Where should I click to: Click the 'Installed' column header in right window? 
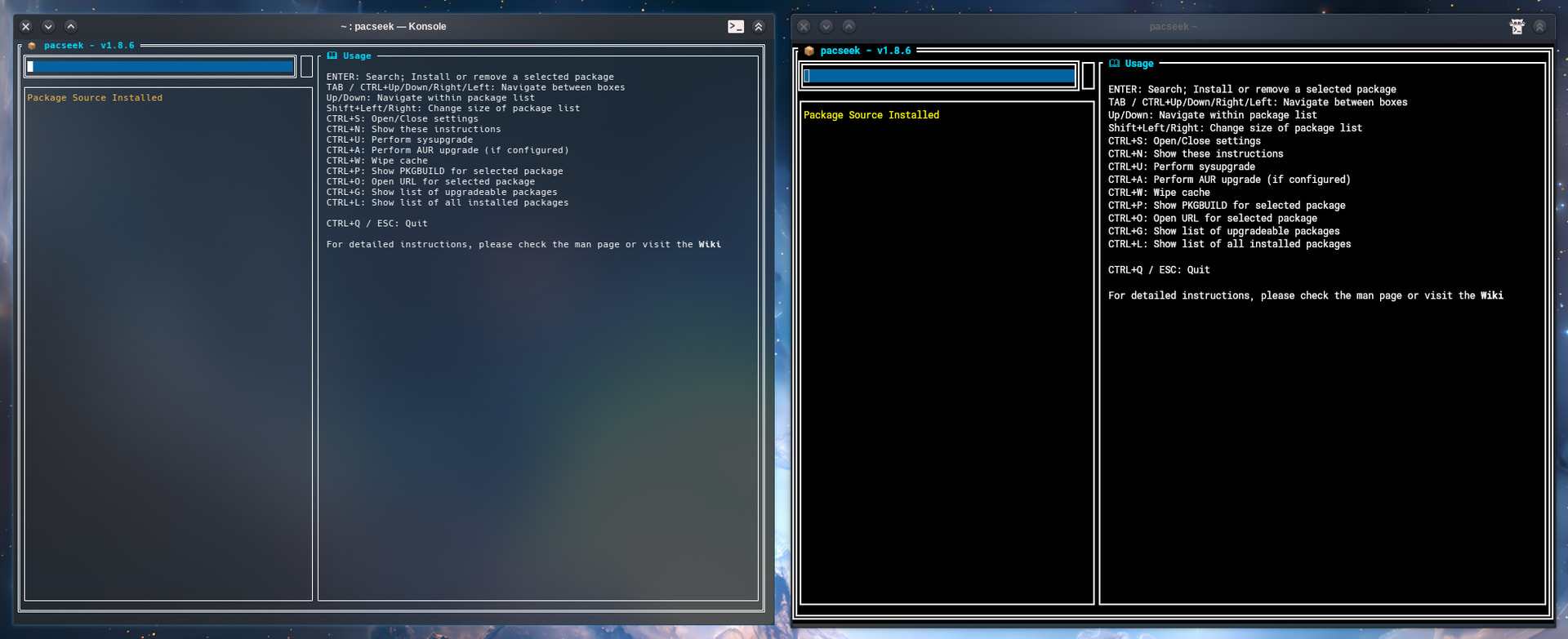[914, 115]
